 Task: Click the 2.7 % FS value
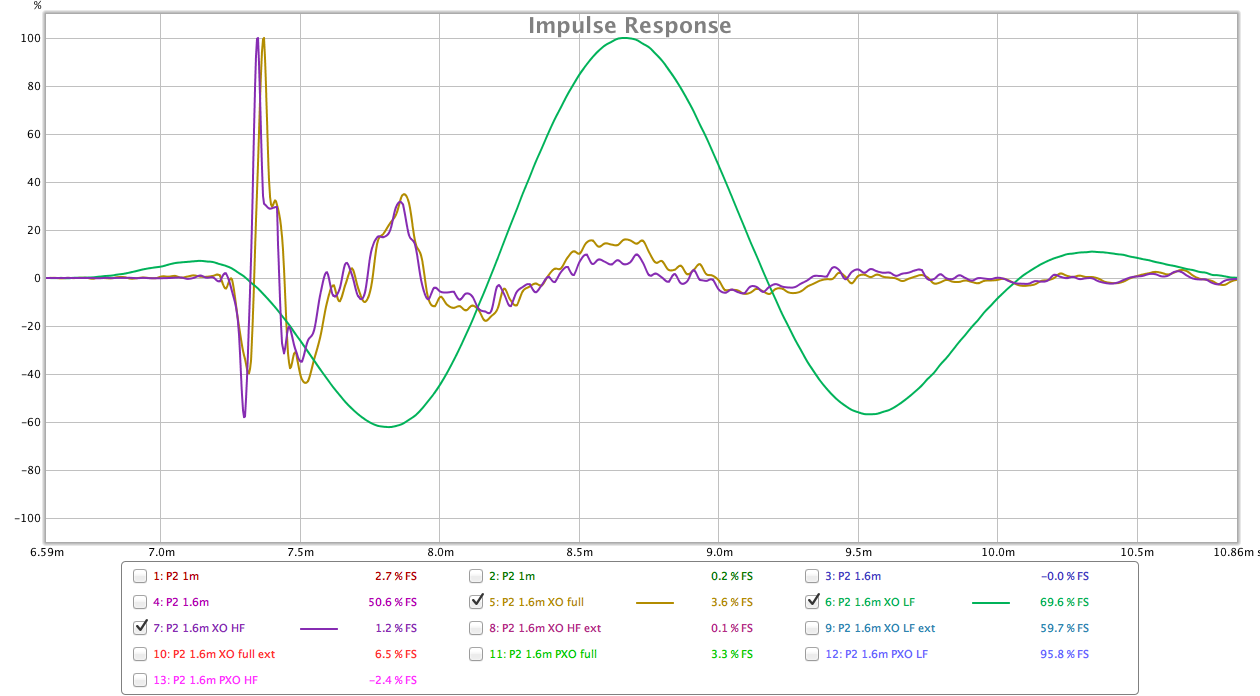coord(395,576)
